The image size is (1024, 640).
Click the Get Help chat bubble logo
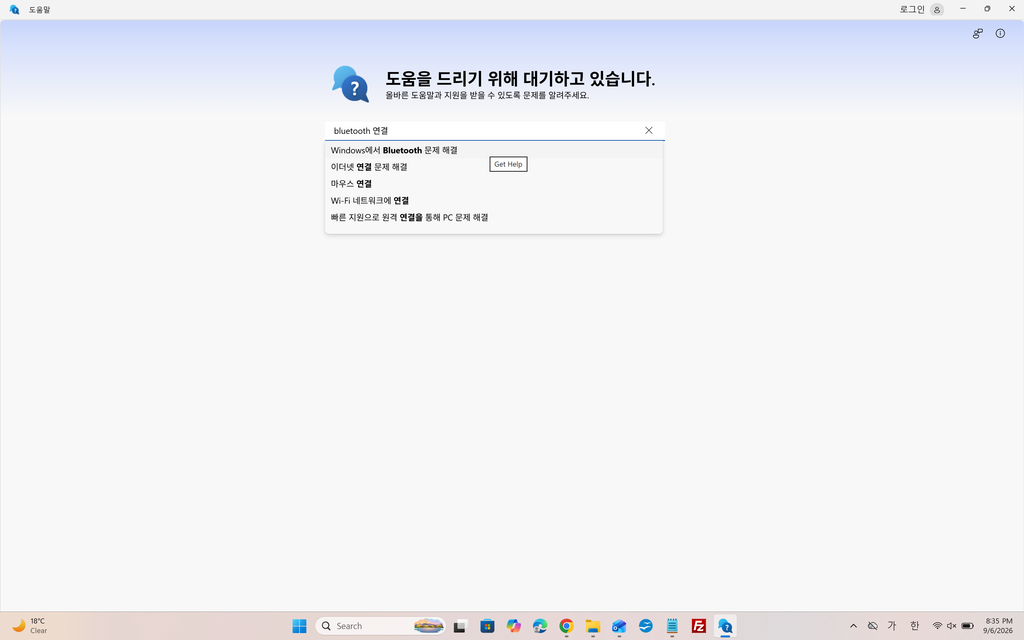(351, 84)
